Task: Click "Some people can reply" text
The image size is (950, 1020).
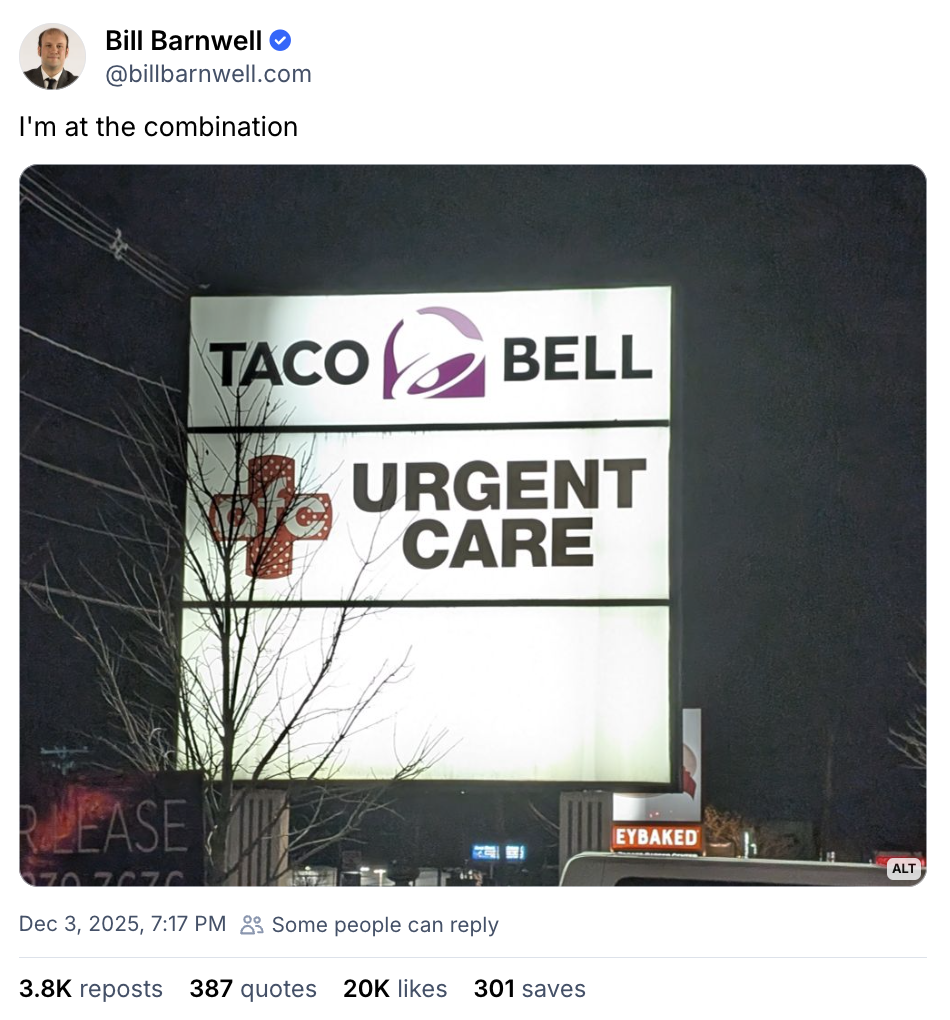Action: coord(385,924)
